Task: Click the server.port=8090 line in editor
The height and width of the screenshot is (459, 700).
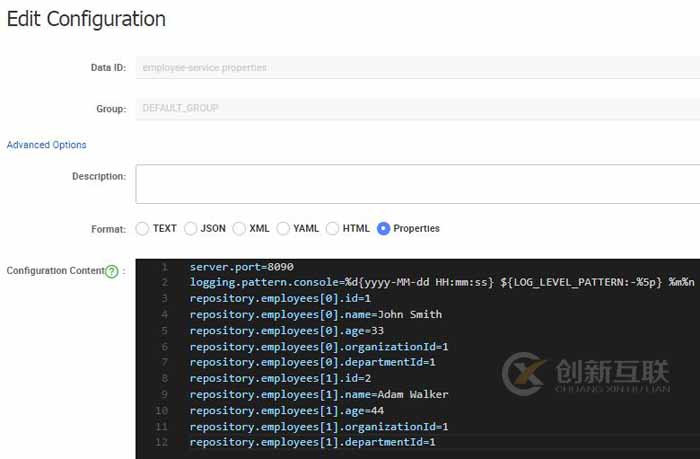Action: pyautogui.click(x=241, y=267)
